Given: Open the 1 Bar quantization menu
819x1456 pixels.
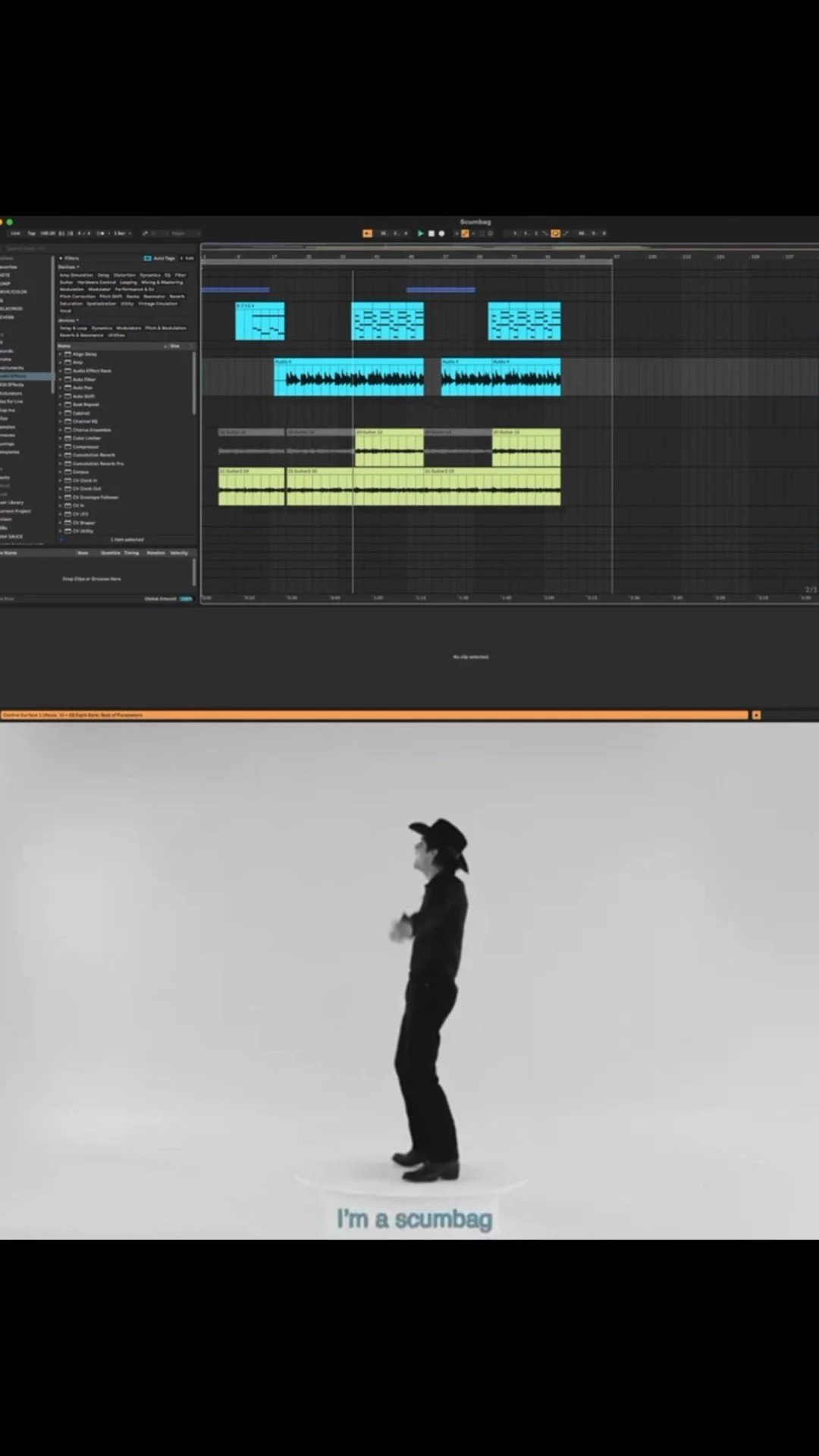Looking at the screenshot, I should click(x=121, y=234).
